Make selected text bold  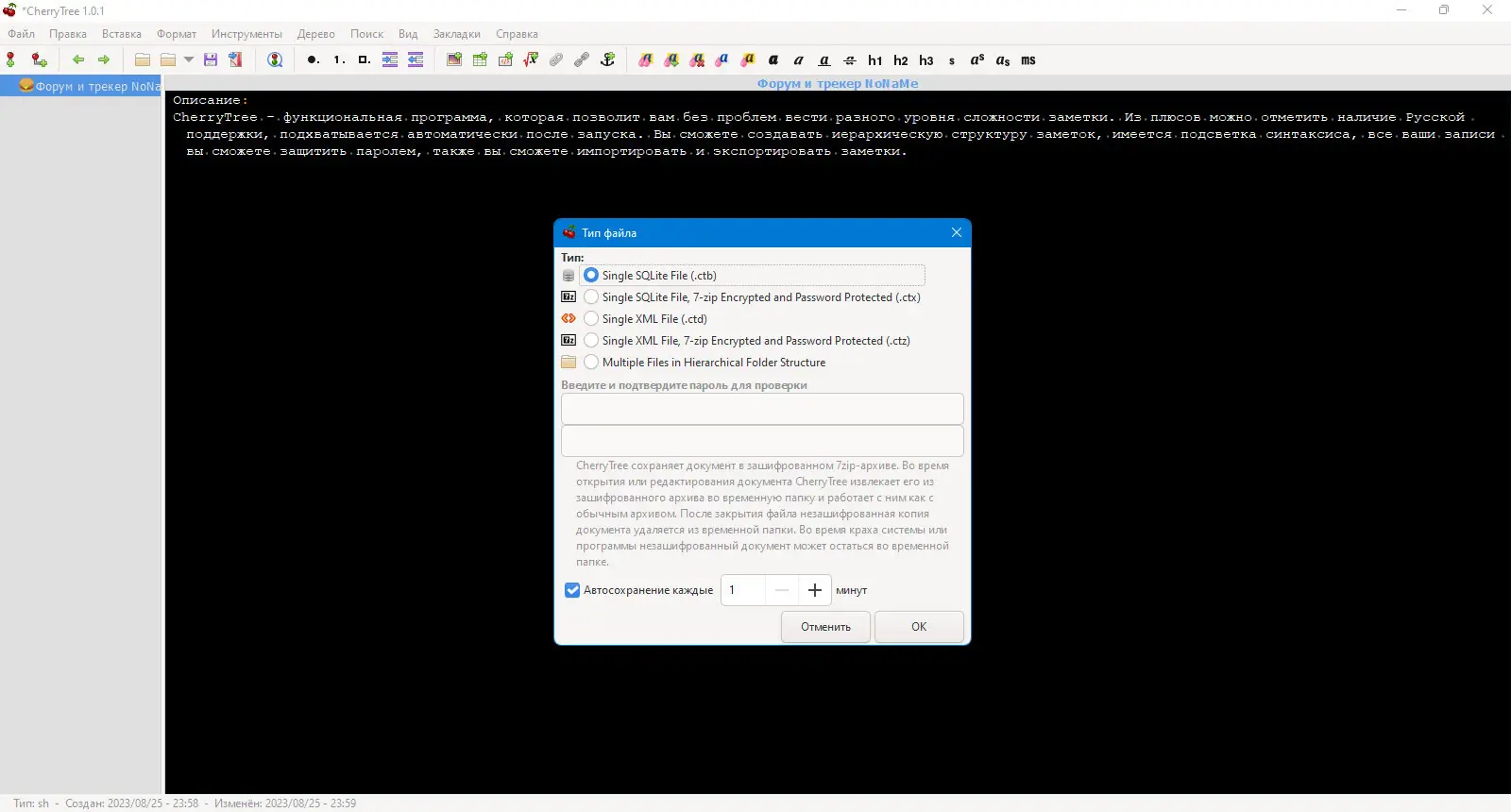[773, 59]
